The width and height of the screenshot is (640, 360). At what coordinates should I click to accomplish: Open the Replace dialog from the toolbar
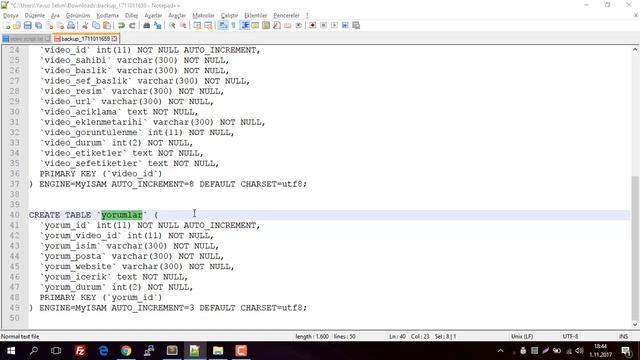click(158, 25)
